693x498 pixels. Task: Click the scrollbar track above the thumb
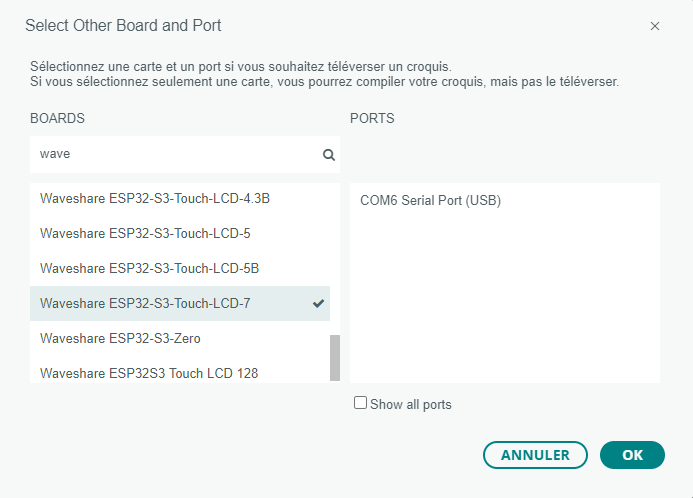tap(335, 259)
